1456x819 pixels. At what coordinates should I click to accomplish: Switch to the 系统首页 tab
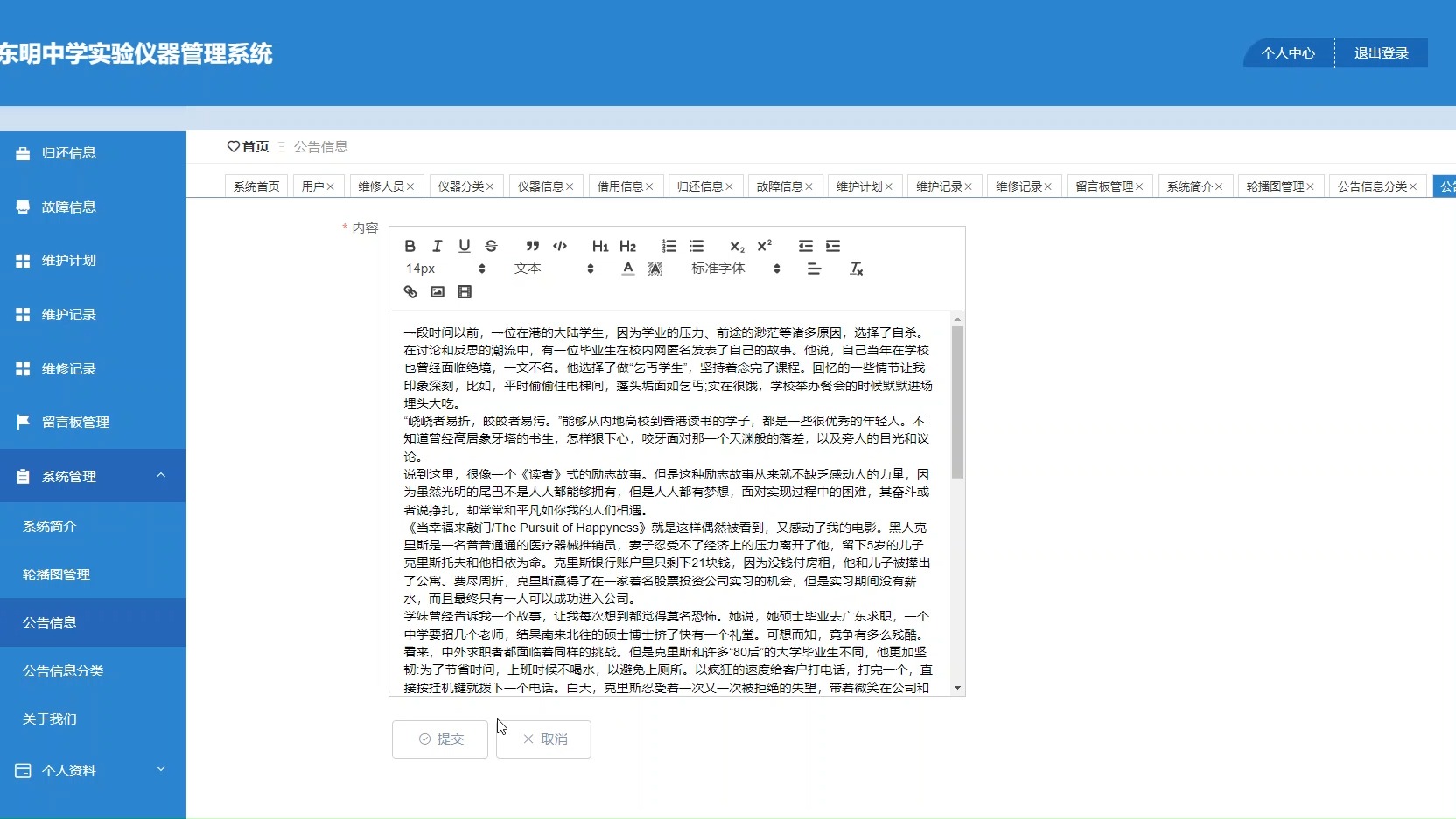256,186
